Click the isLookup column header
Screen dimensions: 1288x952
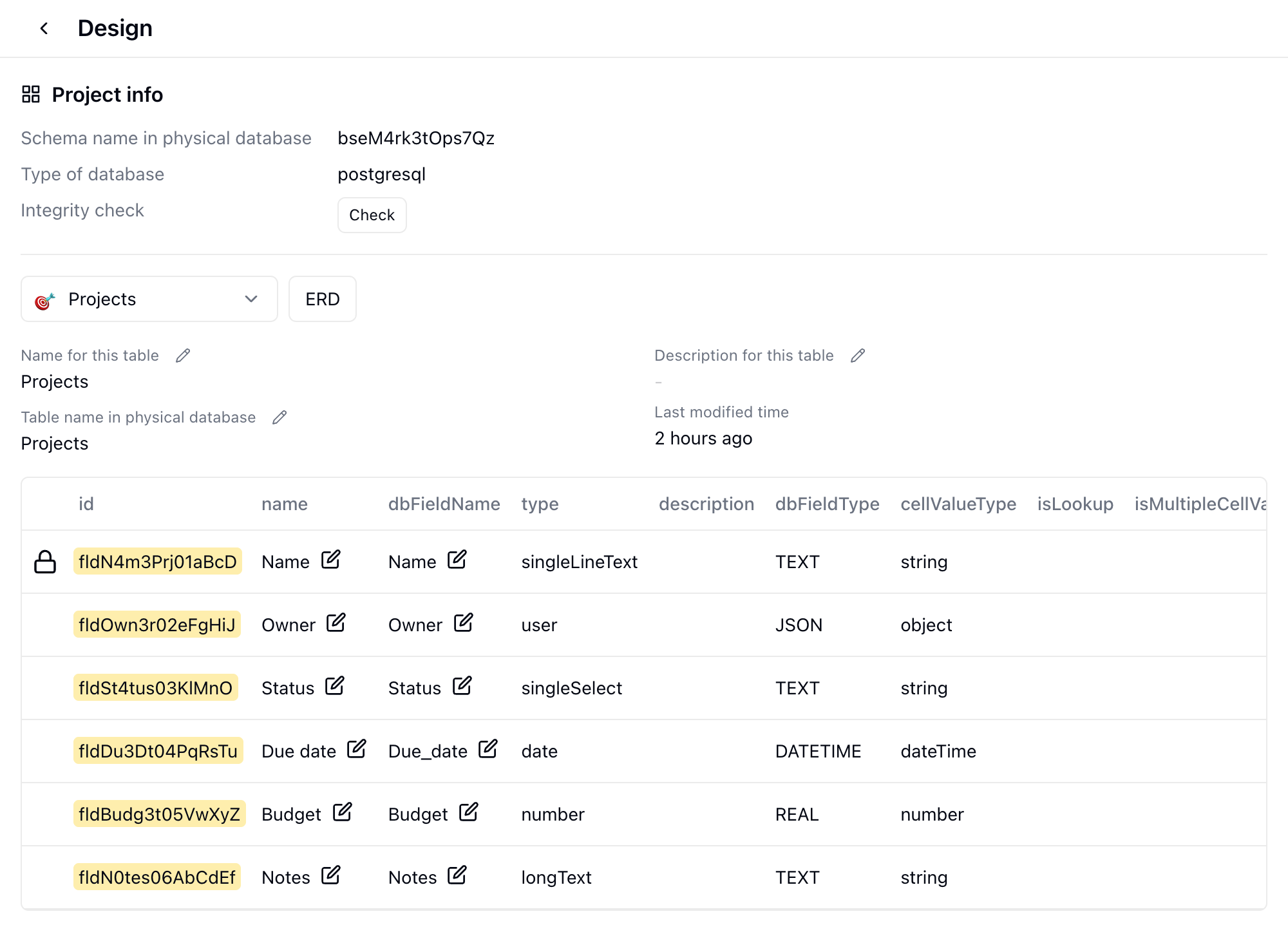click(1075, 504)
